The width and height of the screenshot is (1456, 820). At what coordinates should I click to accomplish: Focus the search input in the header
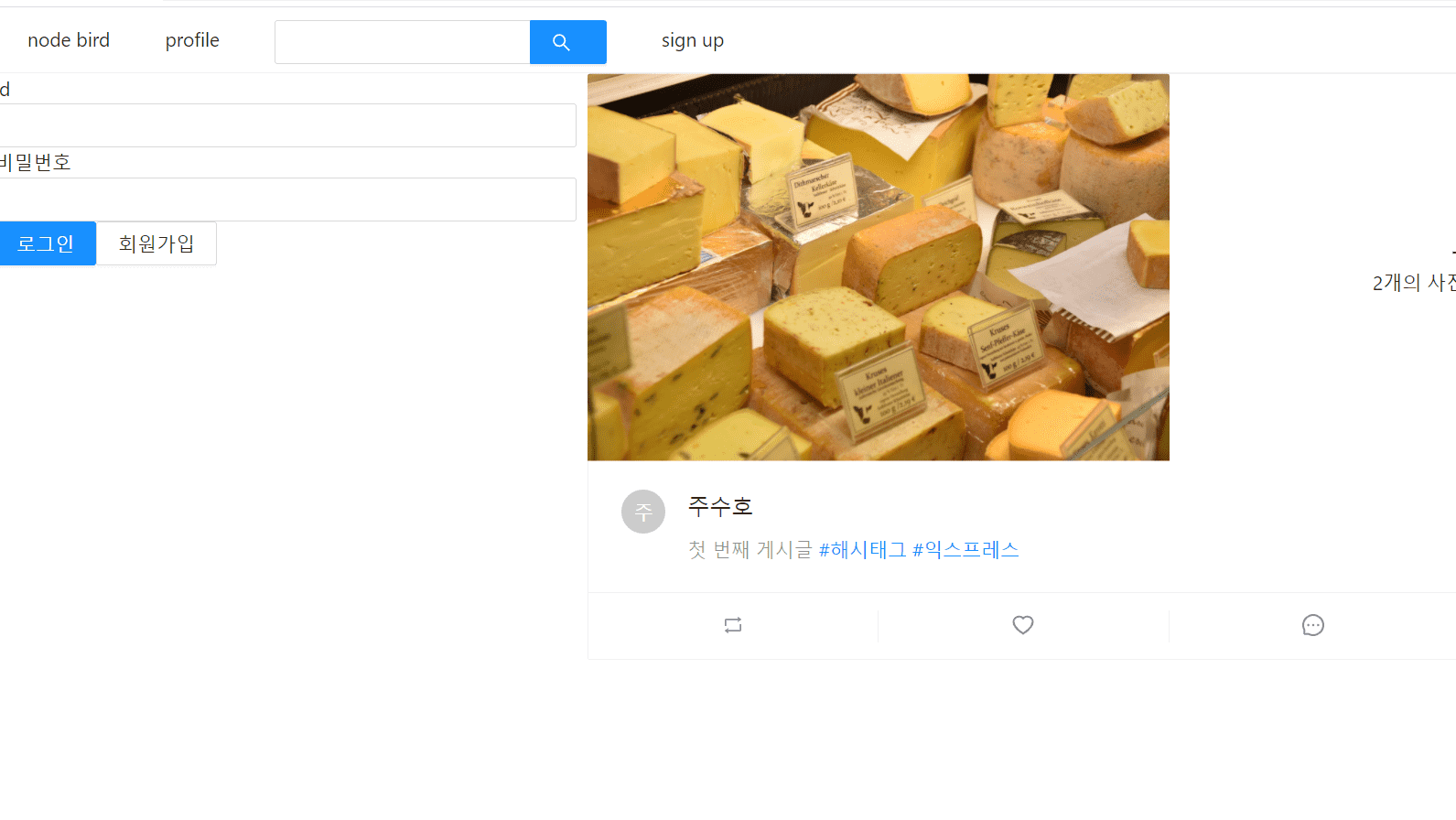[403, 42]
